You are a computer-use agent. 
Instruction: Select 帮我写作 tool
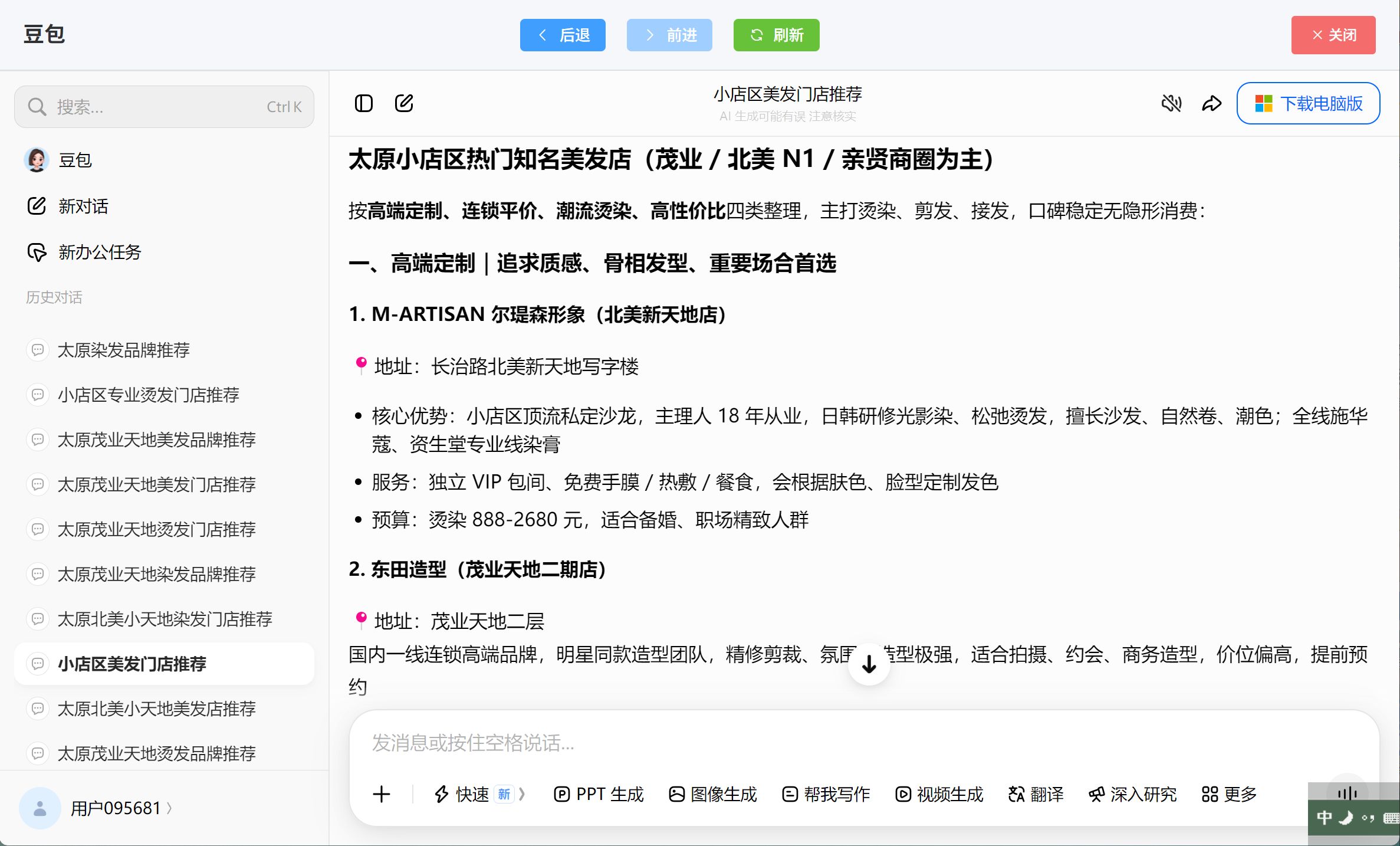click(x=826, y=794)
